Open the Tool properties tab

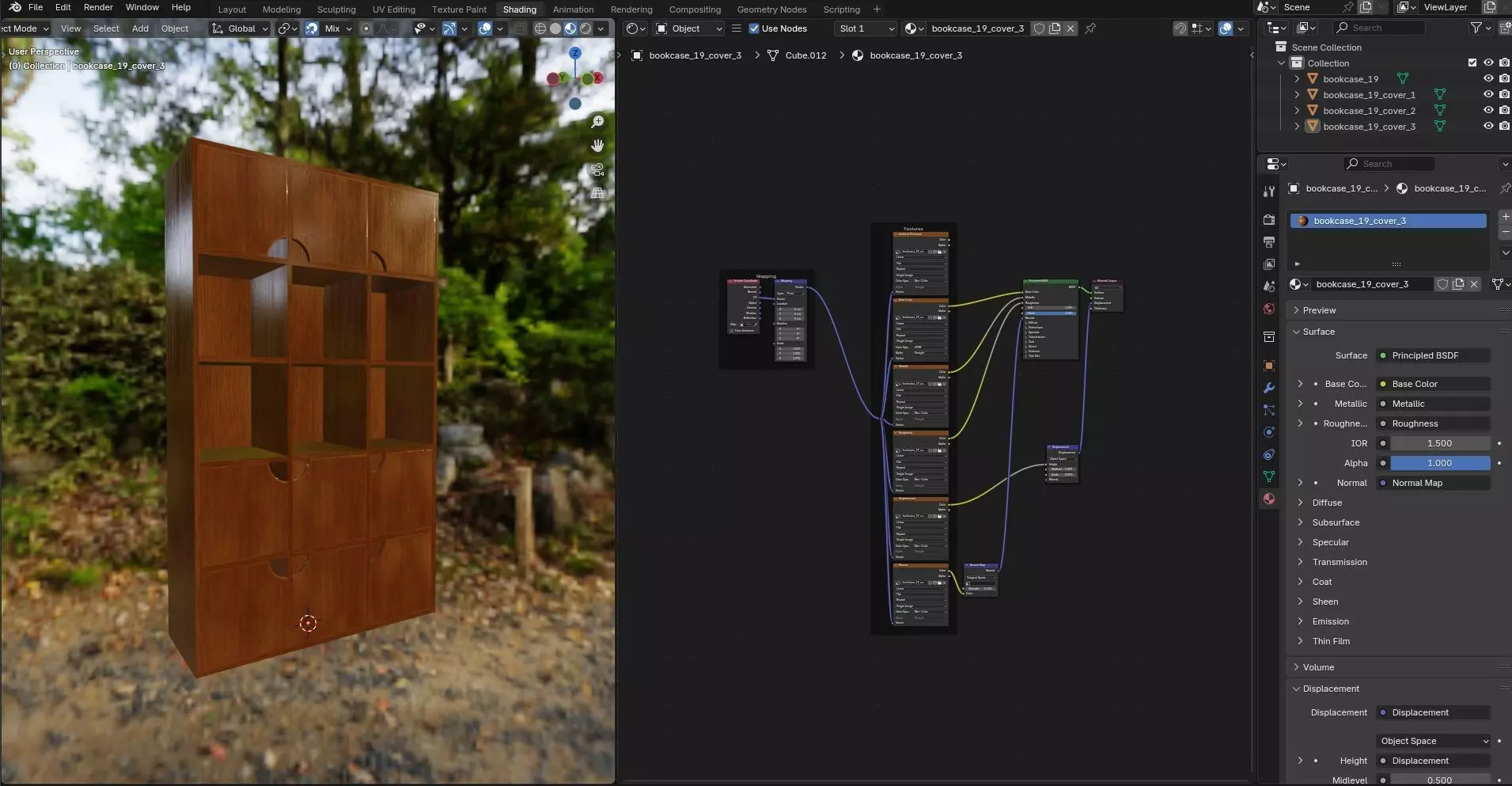coord(1269,192)
